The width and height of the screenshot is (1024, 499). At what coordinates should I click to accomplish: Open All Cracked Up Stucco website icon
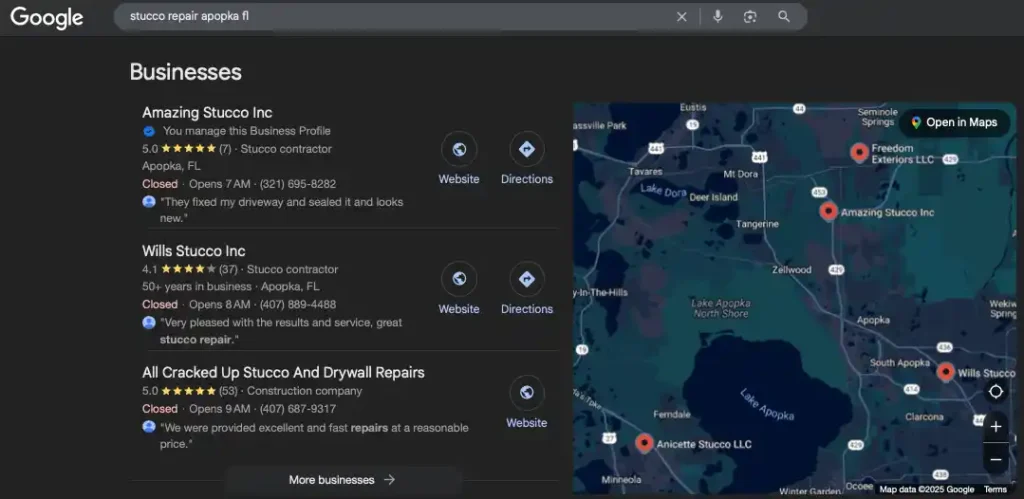tap(527, 393)
